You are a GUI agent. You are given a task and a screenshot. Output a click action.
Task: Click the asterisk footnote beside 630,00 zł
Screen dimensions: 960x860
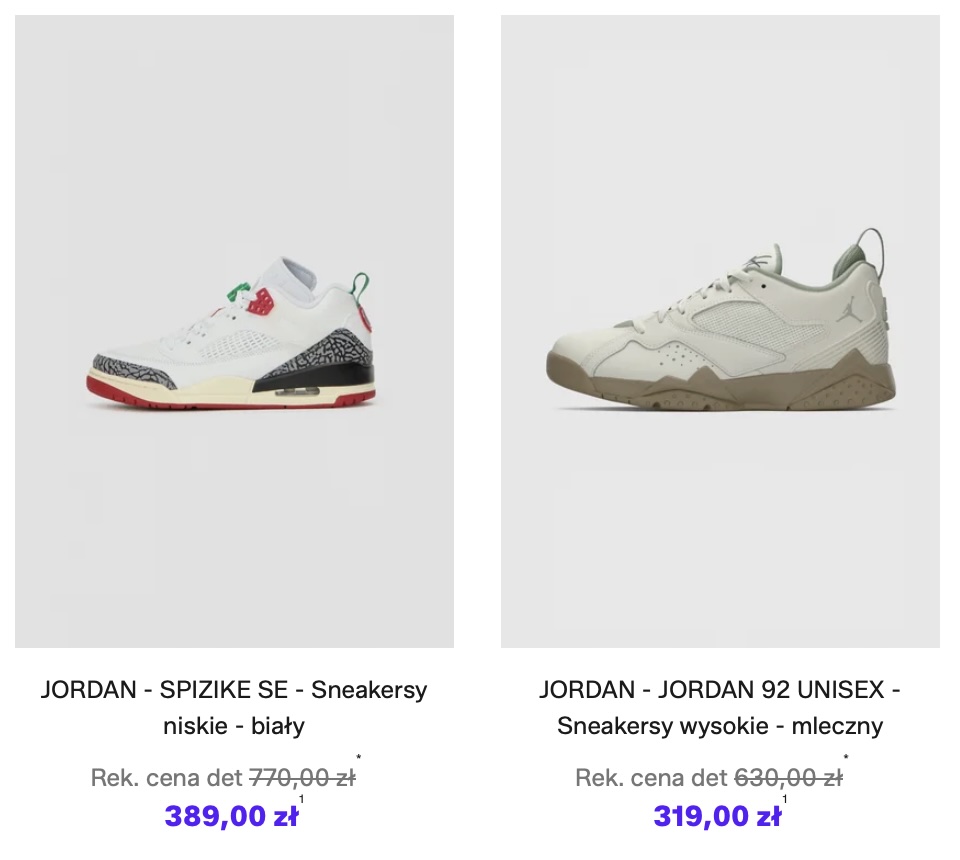click(x=846, y=758)
